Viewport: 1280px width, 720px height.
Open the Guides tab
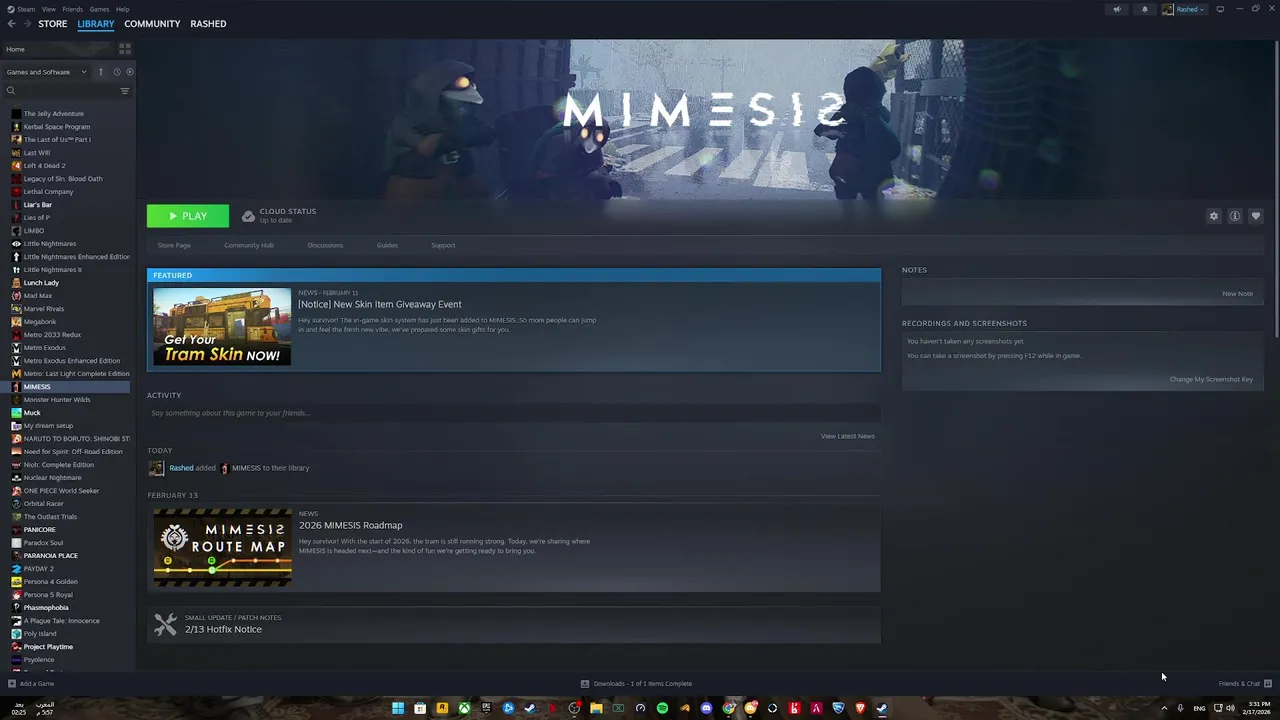387,245
